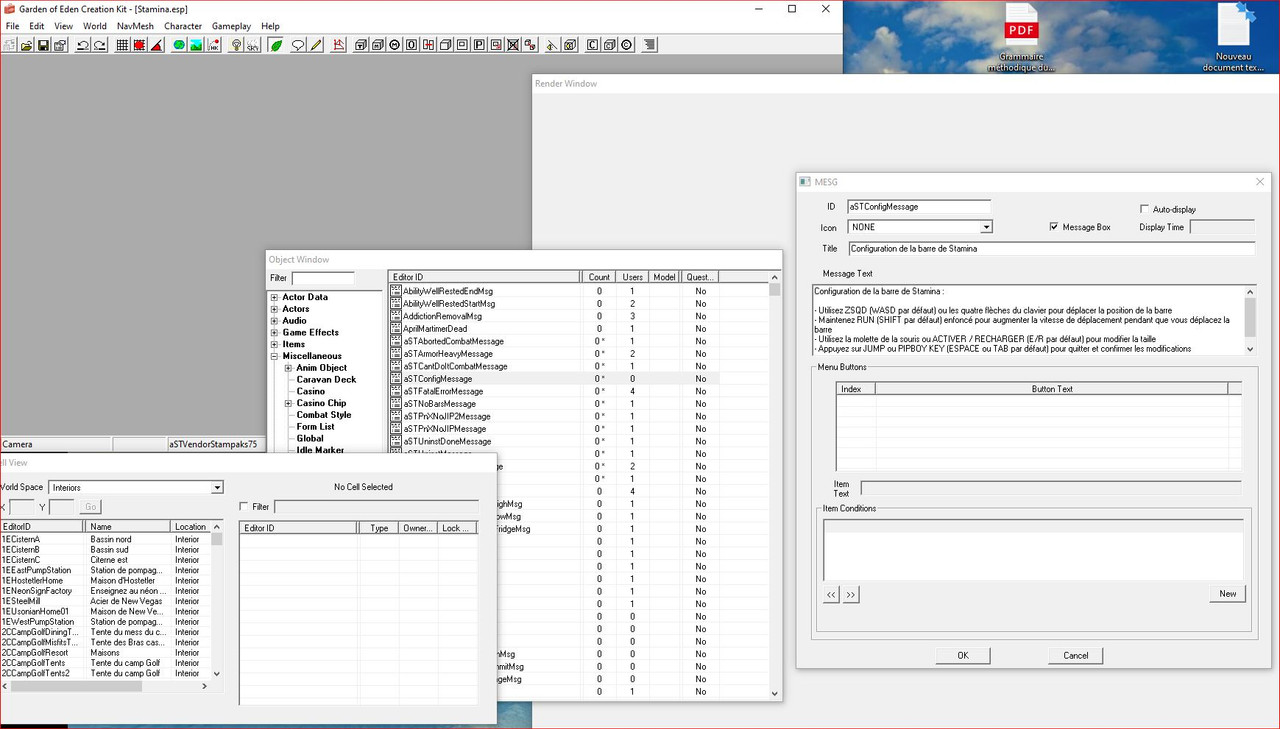Click the boxed C toolbar icon
This screenshot has height=729, width=1280.
pos(592,45)
